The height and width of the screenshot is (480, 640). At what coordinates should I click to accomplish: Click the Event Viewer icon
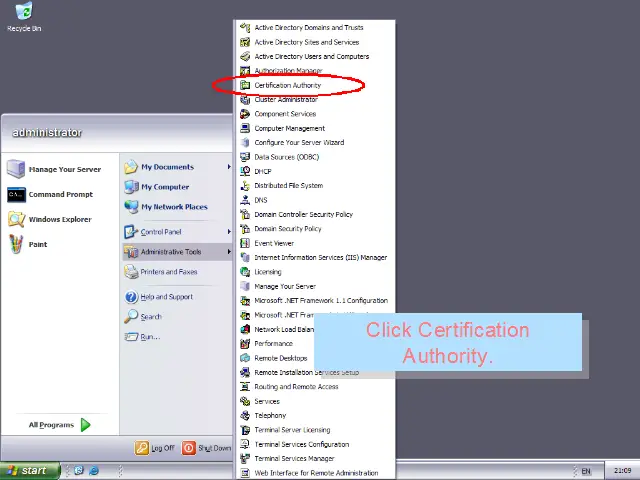(245, 243)
